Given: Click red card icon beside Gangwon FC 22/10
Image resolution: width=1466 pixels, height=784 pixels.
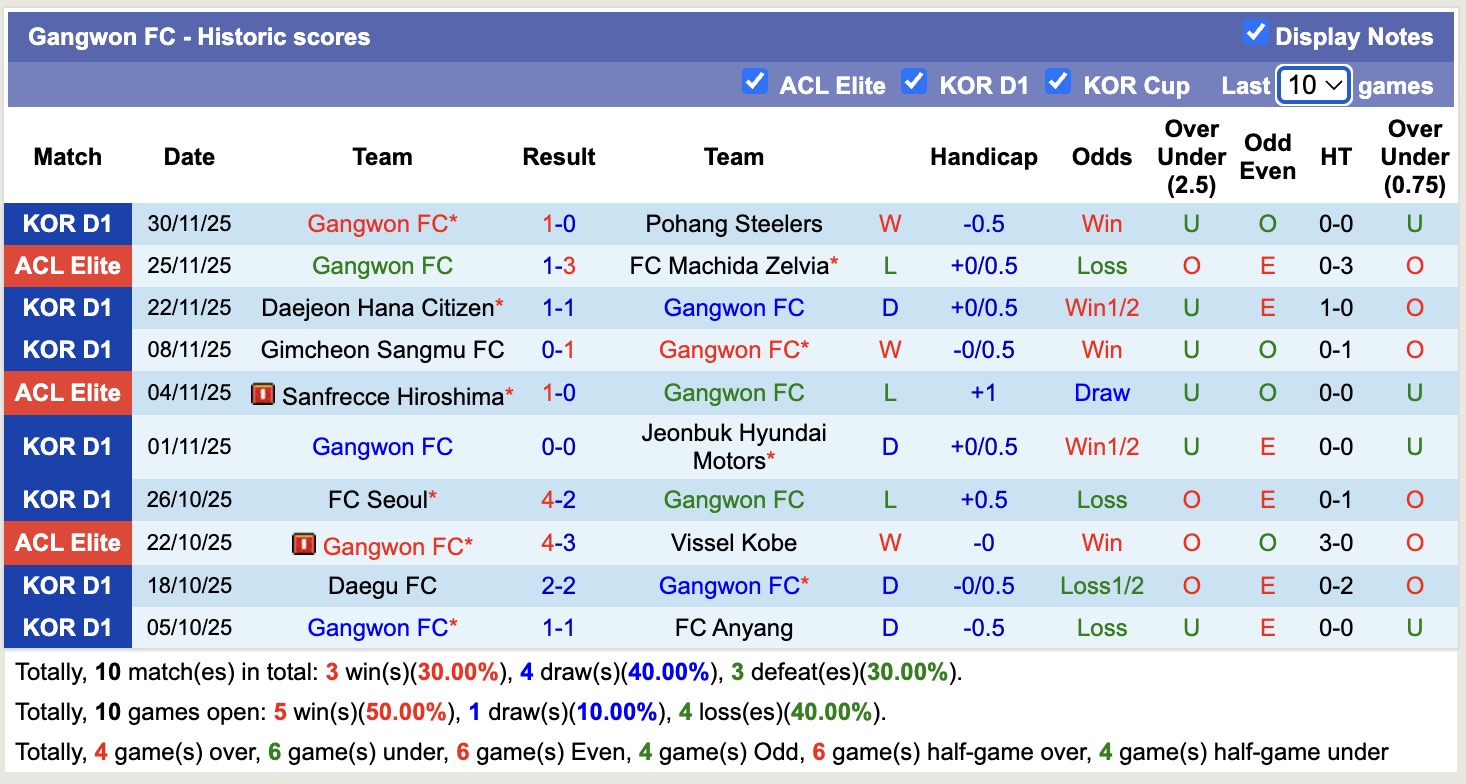Looking at the screenshot, I should (304, 545).
